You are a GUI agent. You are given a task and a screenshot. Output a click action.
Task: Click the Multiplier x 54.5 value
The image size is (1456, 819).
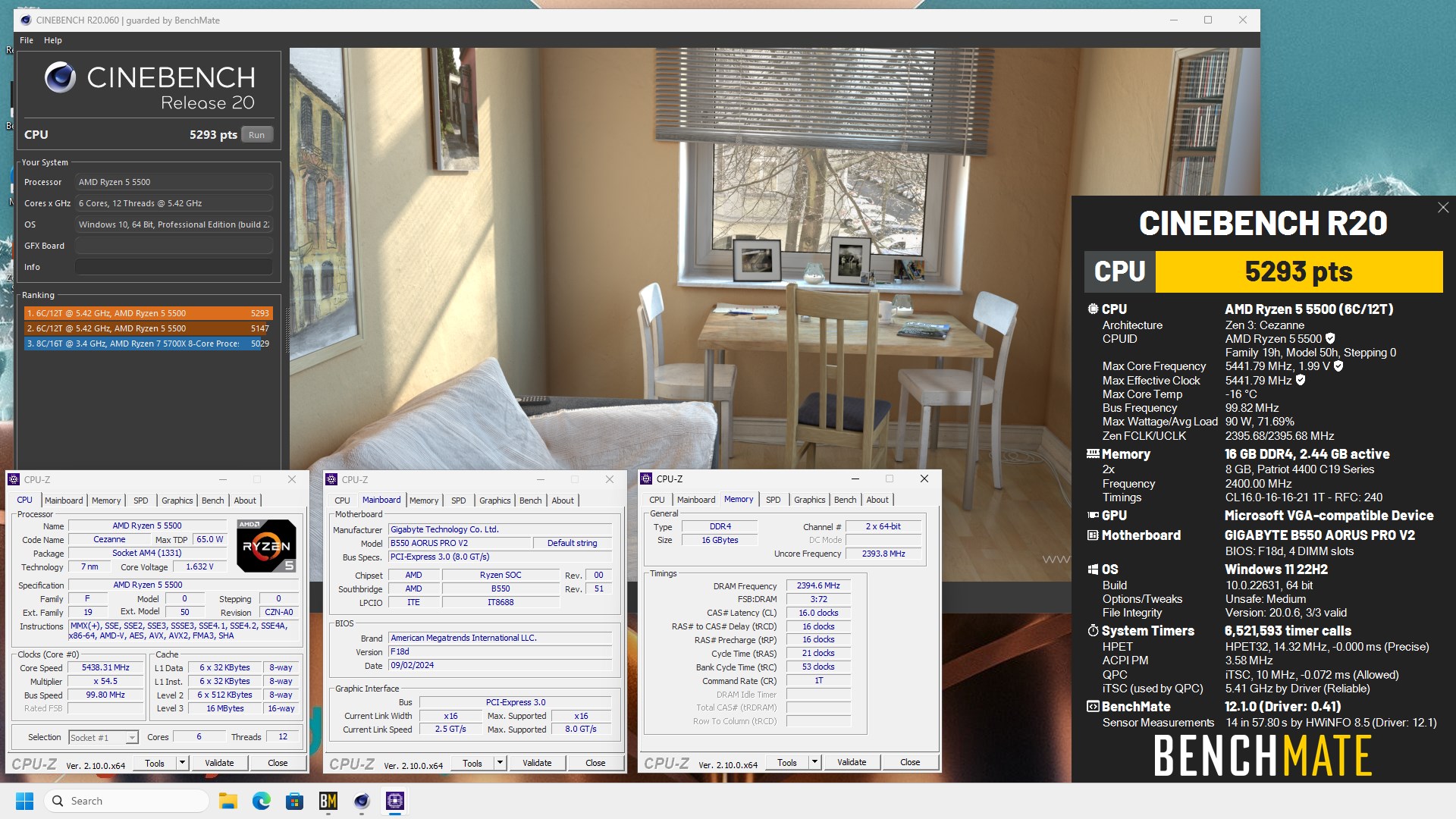point(105,681)
